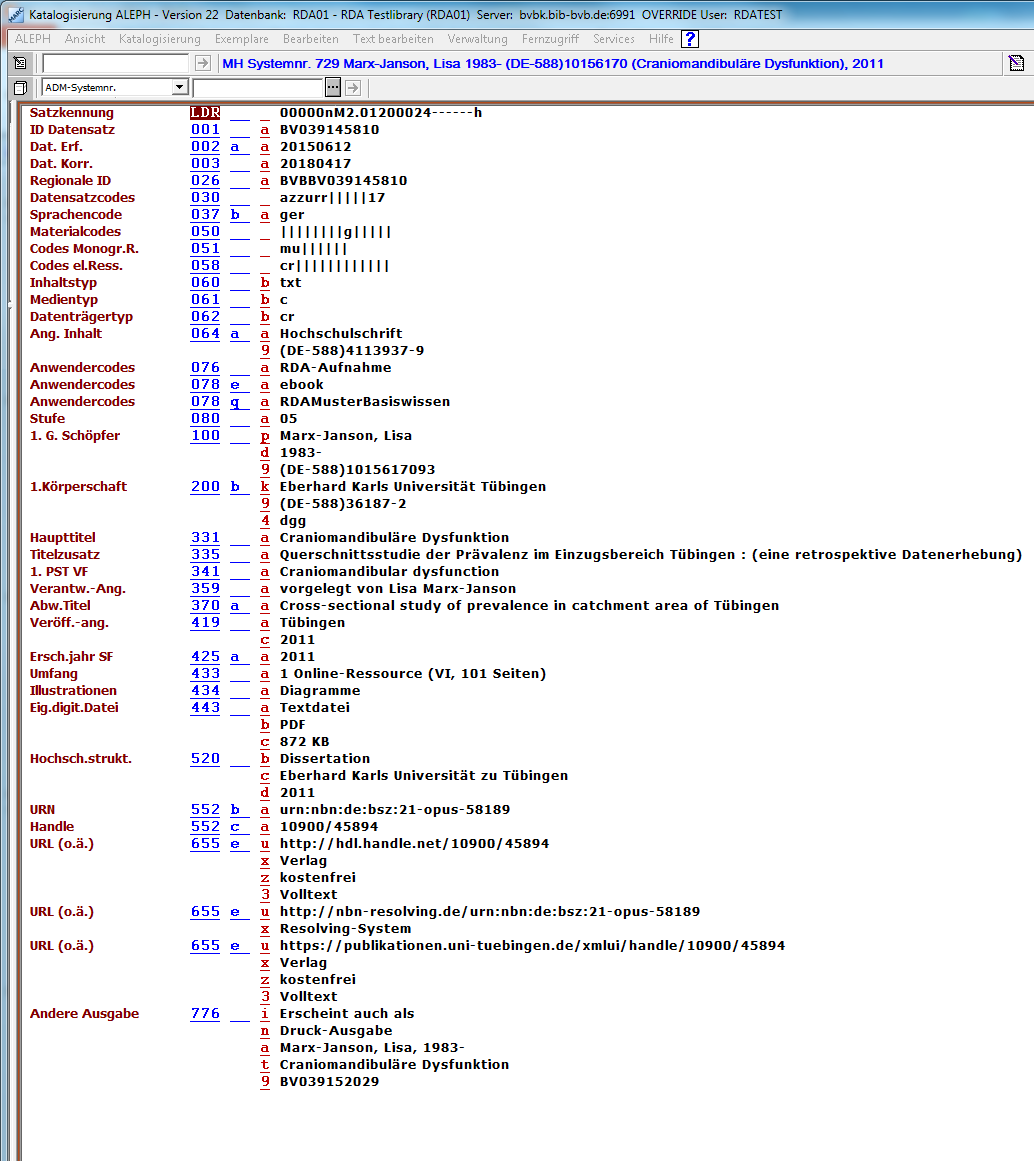
Task: Open the Fernzugriff menu
Action: (x=550, y=39)
